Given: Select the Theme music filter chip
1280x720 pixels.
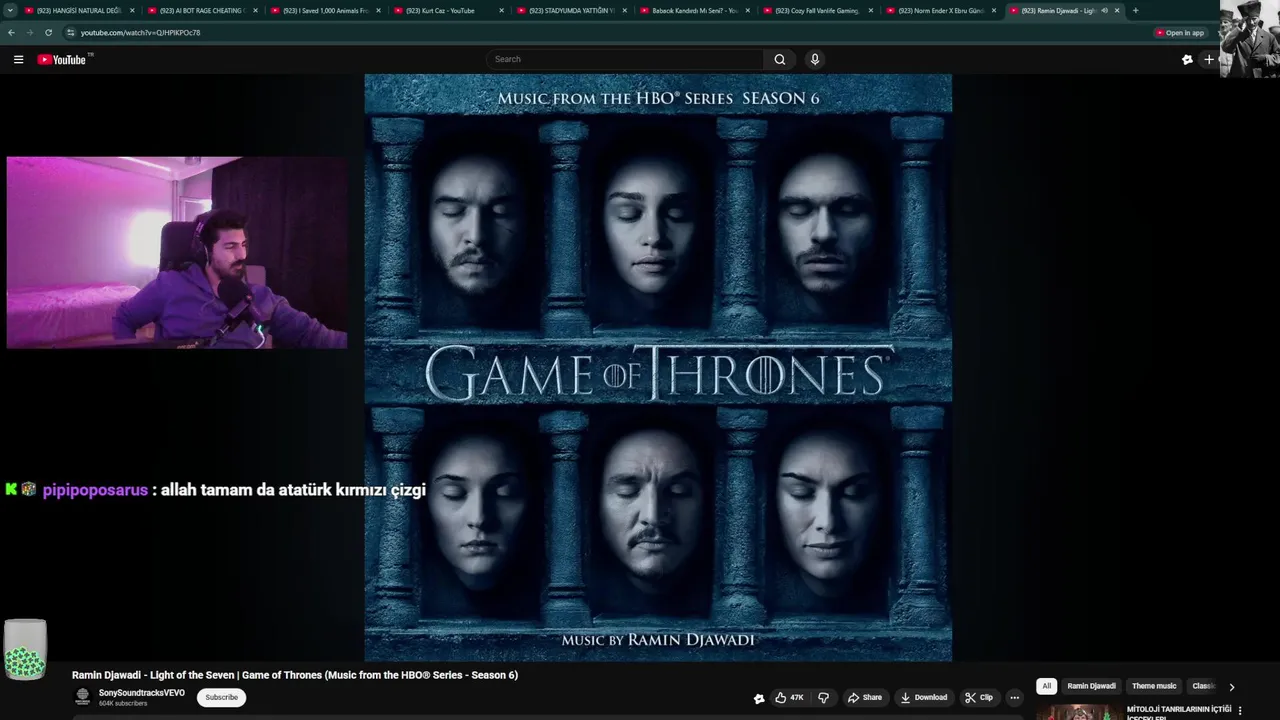Looking at the screenshot, I should pyautogui.click(x=1154, y=686).
